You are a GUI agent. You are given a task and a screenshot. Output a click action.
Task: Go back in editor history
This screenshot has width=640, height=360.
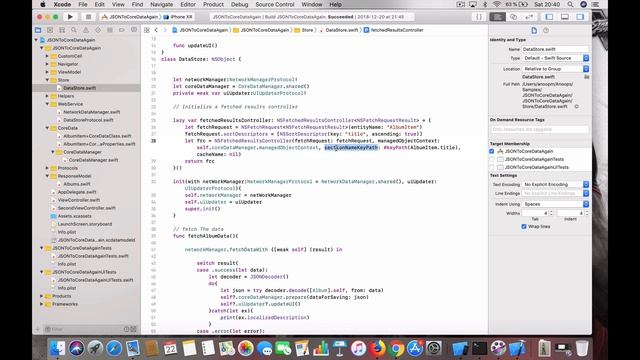(x=156, y=30)
